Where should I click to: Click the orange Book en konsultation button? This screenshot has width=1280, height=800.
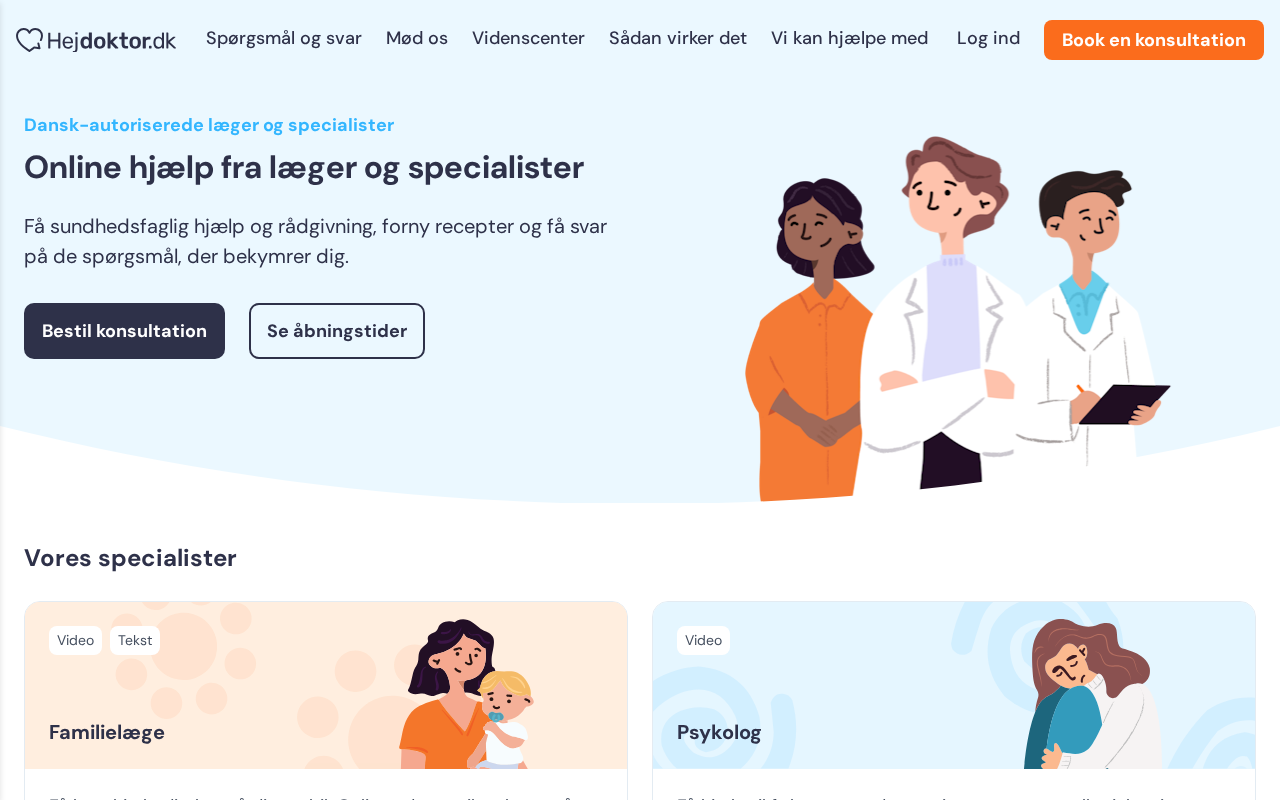1154,40
